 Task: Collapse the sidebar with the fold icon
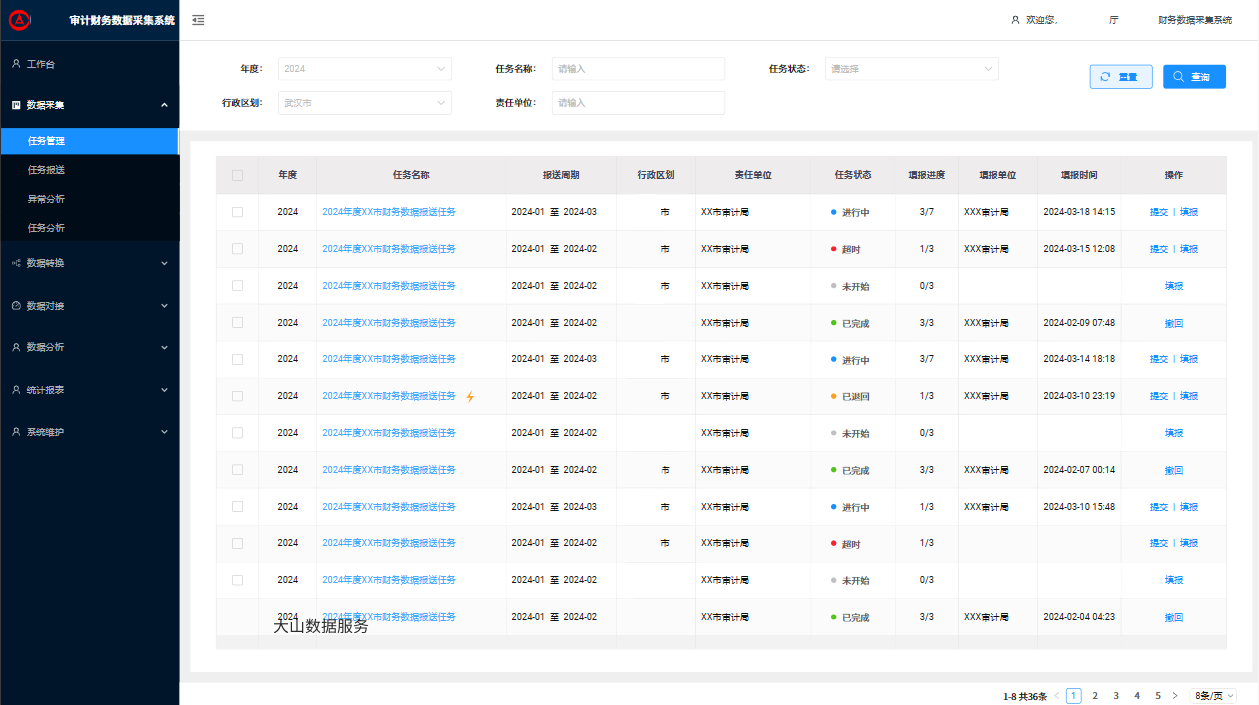(x=198, y=20)
